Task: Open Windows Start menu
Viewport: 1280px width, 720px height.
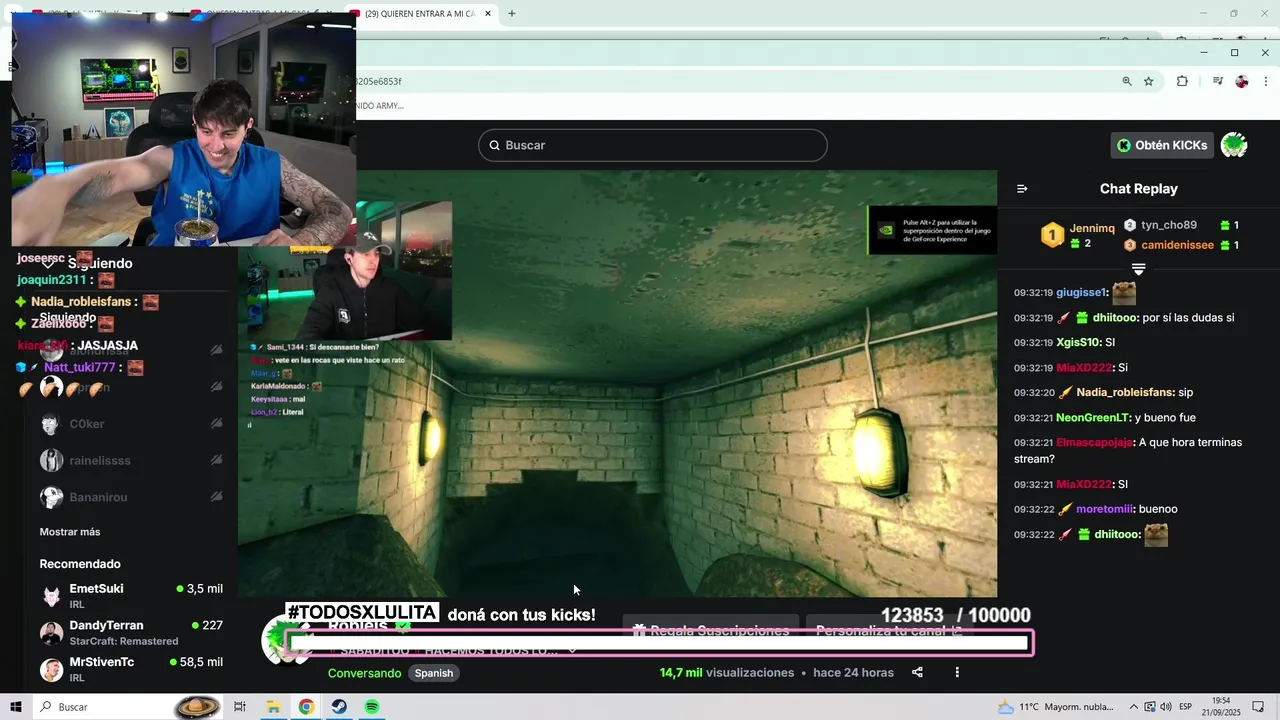Action: (x=16, y=707)
